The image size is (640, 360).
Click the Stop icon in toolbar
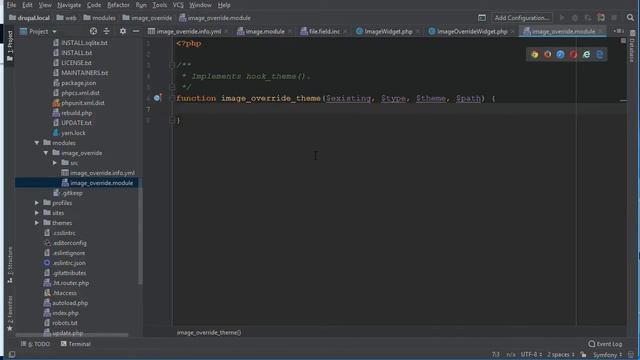(613, 18)
